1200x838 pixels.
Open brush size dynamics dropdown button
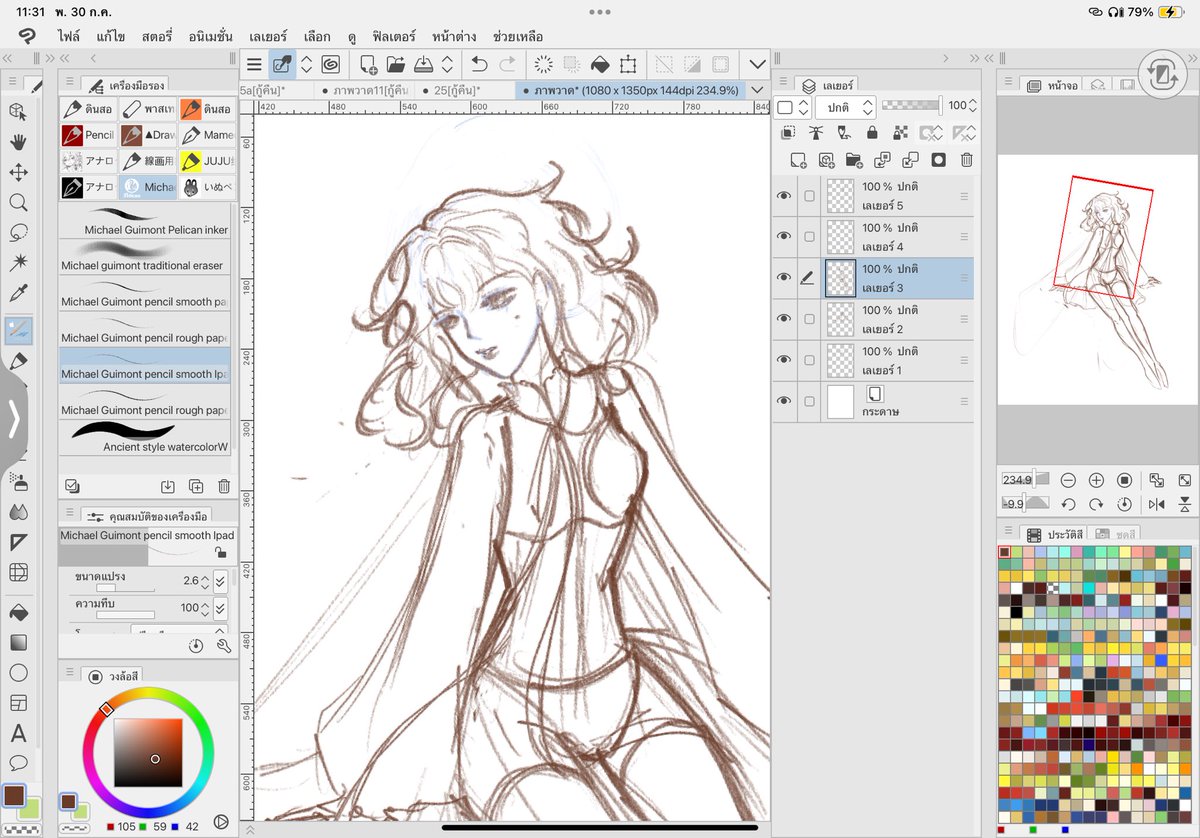220,581
